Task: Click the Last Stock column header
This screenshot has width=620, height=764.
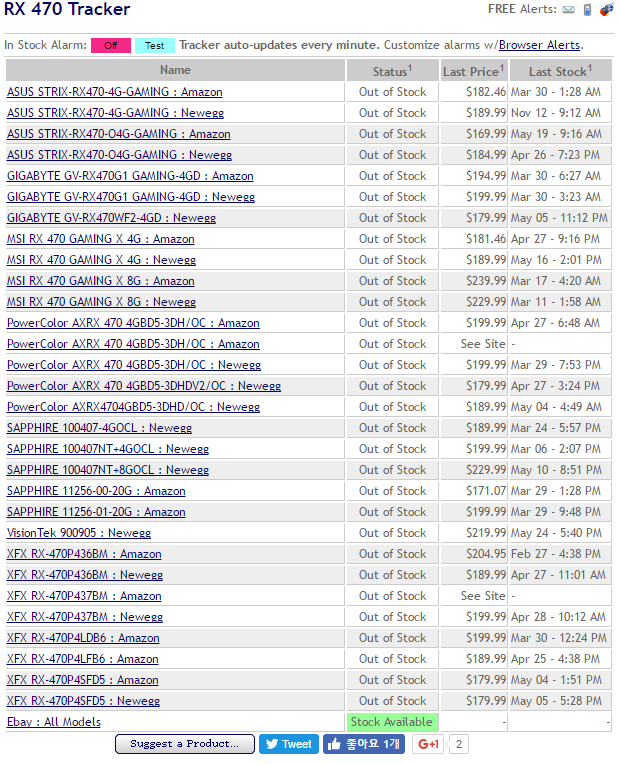Action: click(x=560, y=70)
